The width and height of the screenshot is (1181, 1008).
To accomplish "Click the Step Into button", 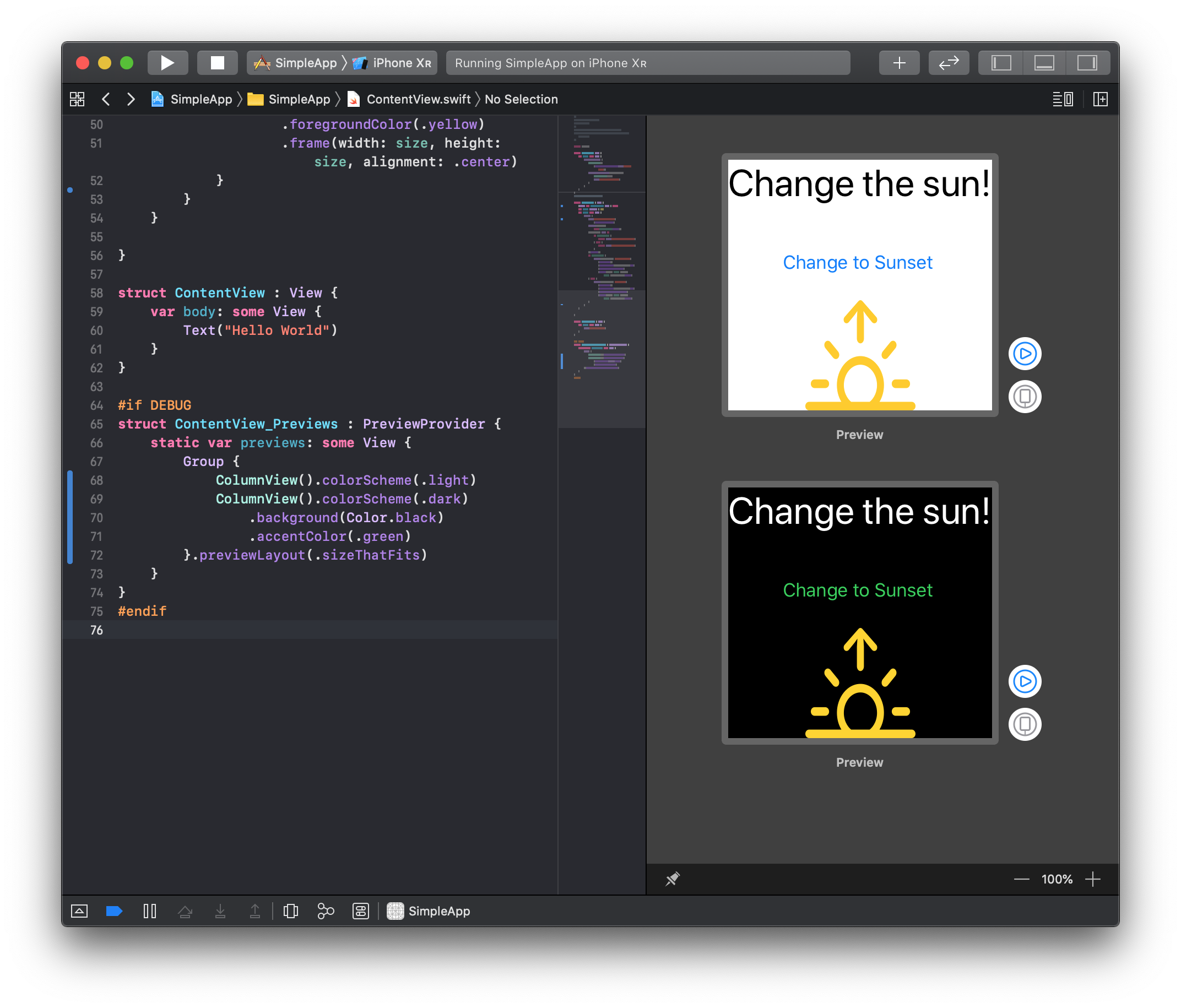I will coord(220,911).
